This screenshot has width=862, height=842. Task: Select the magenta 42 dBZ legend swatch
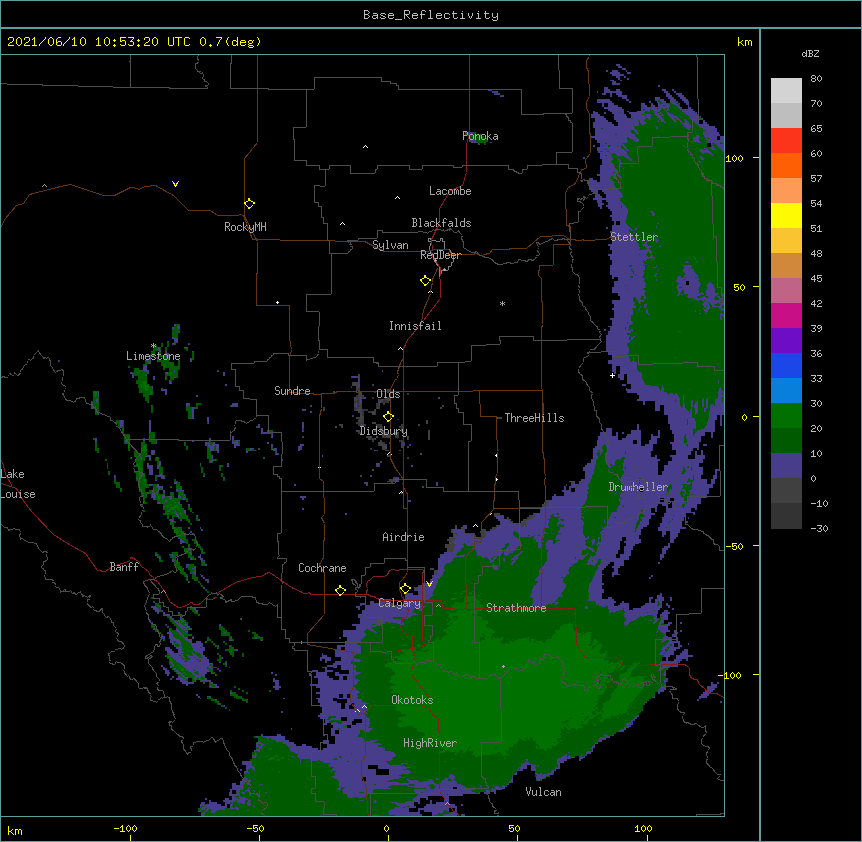pos(786,315)
